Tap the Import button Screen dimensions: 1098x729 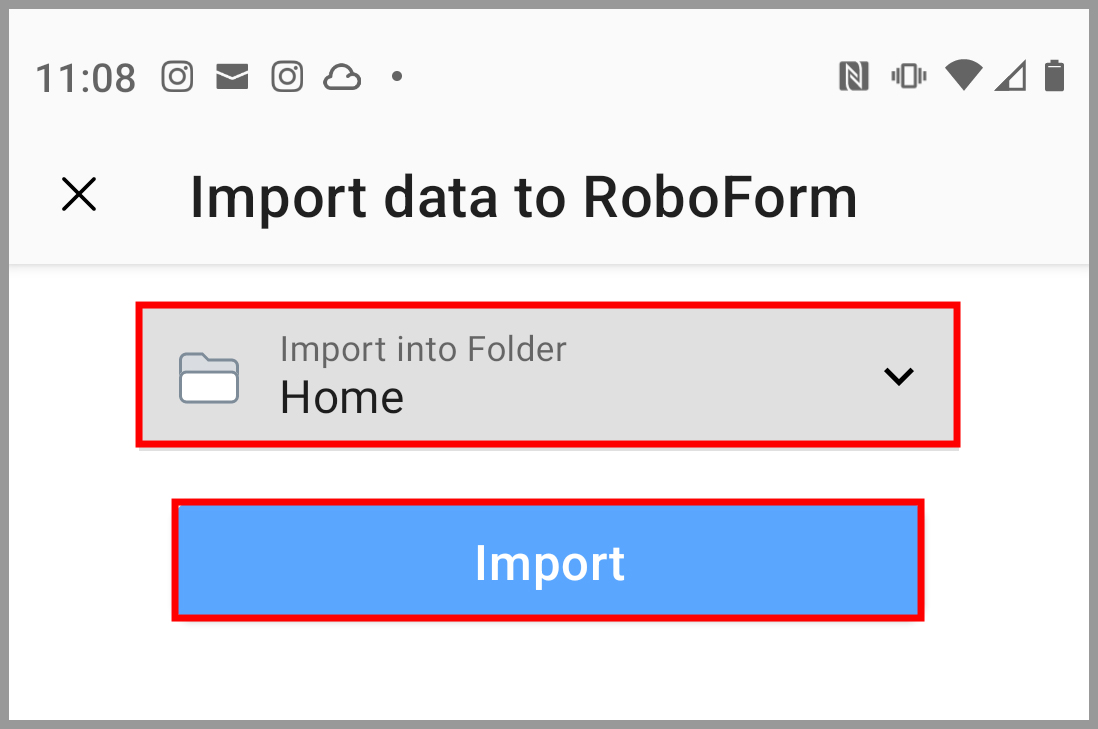tap(548, 561)
